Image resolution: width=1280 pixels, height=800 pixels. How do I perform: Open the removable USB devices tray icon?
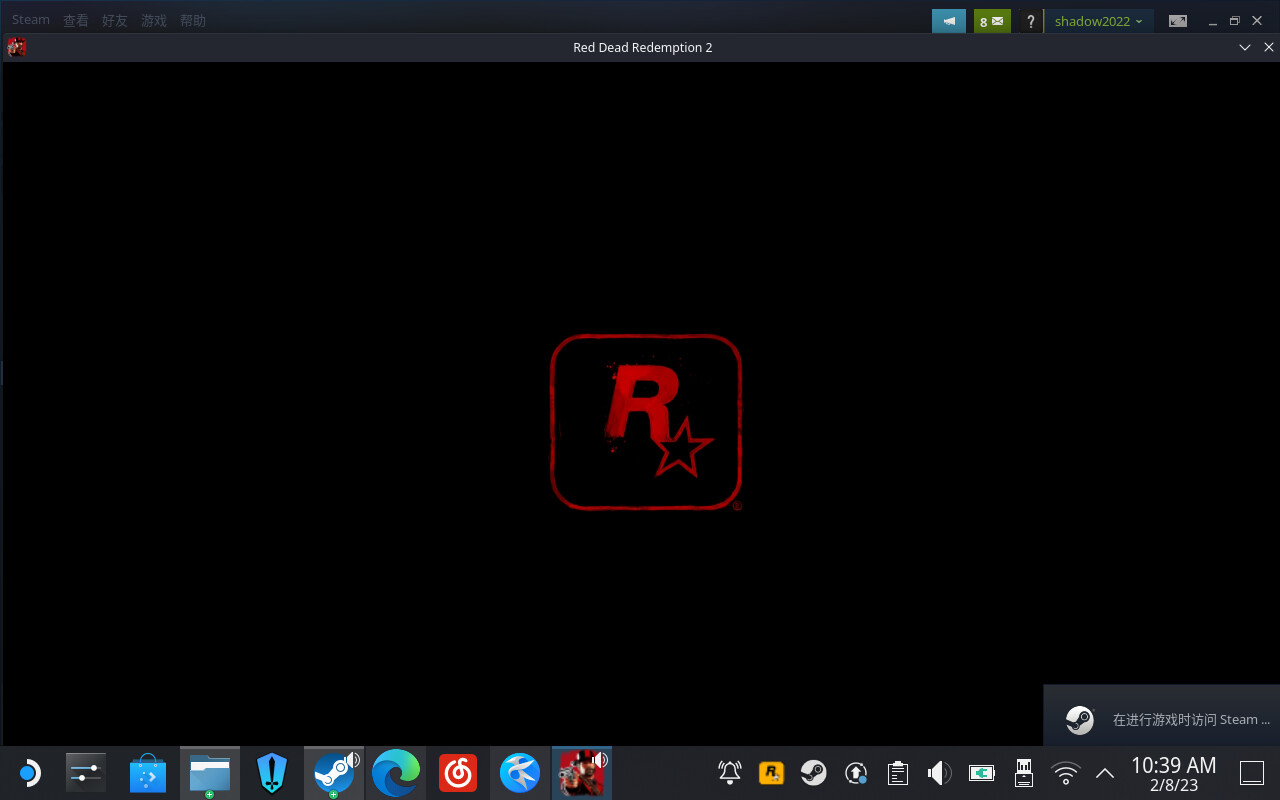[x=1023, y=773]
